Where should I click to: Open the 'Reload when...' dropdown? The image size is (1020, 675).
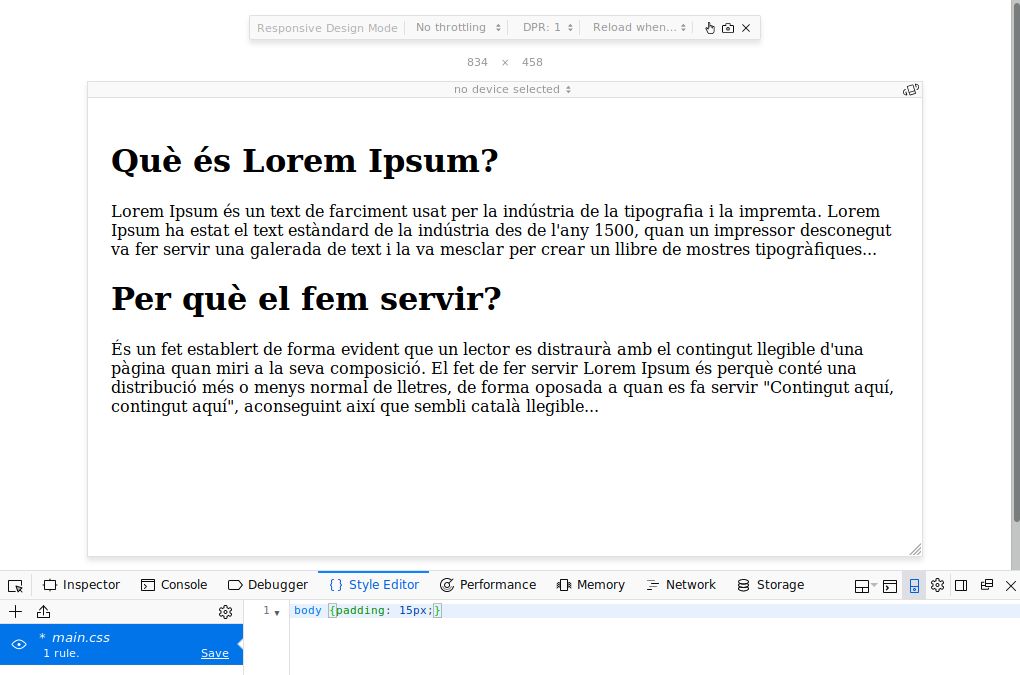(640, 28)
